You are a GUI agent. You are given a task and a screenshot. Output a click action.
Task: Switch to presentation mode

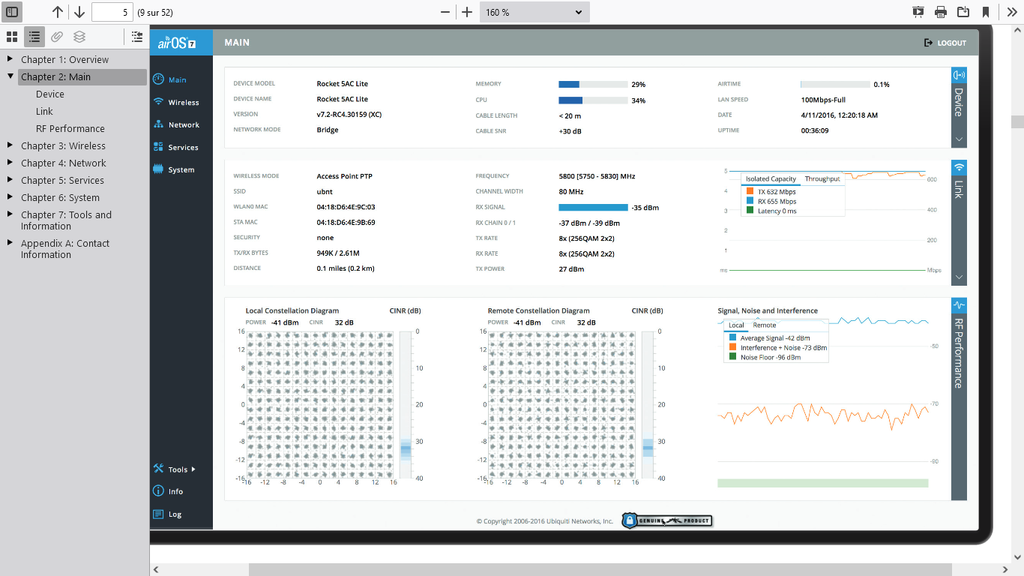coord(918,12)
